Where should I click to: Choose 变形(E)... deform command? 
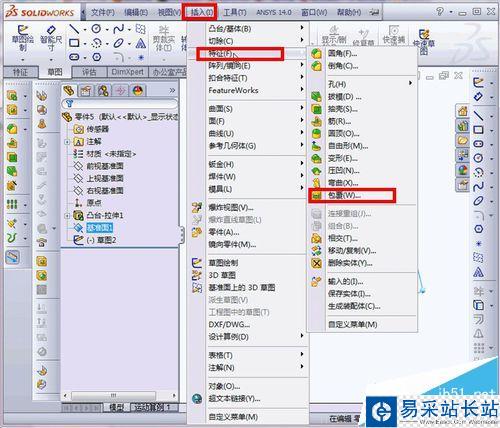[343, 158]
